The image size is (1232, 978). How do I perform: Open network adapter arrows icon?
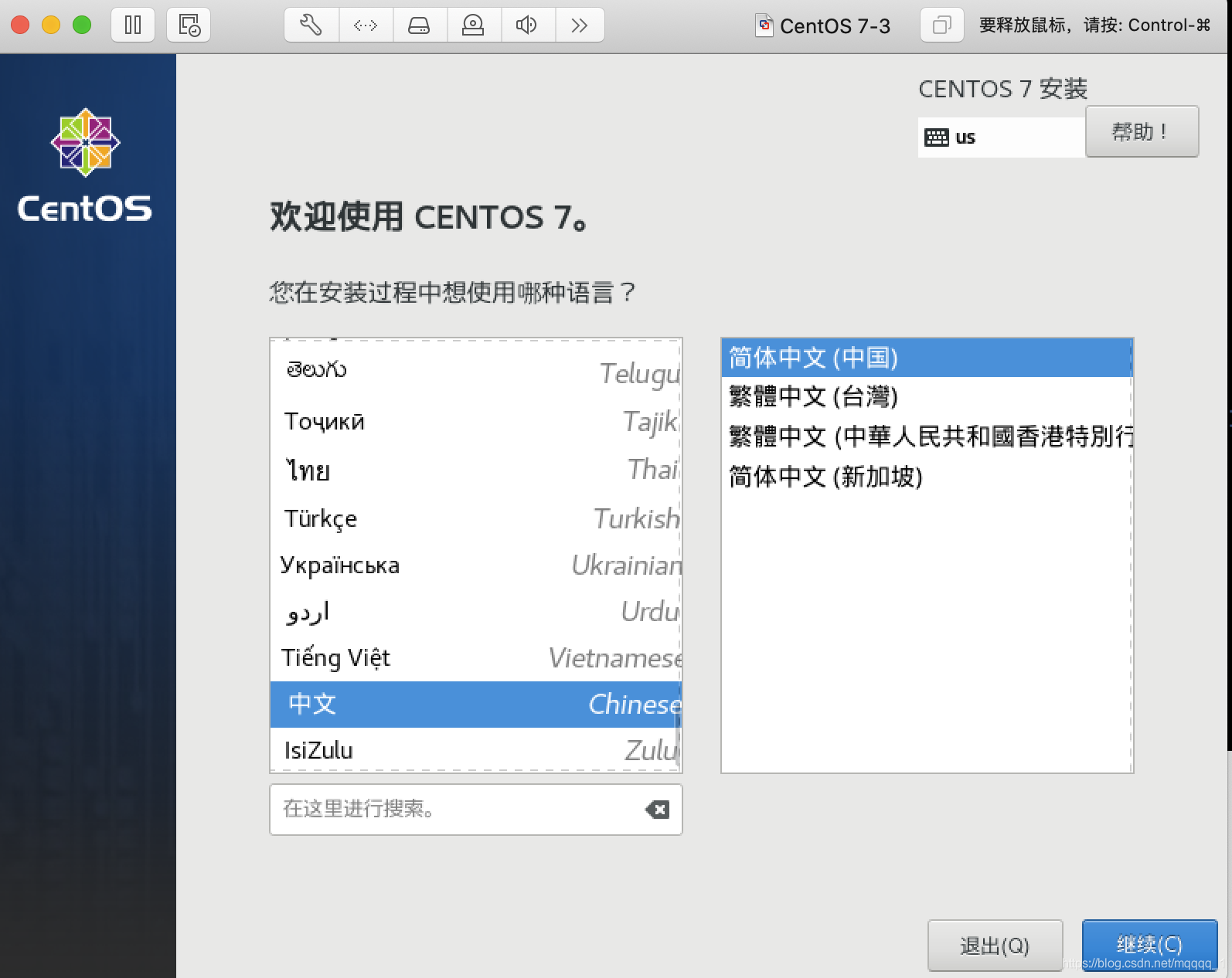tap(366, 25)
